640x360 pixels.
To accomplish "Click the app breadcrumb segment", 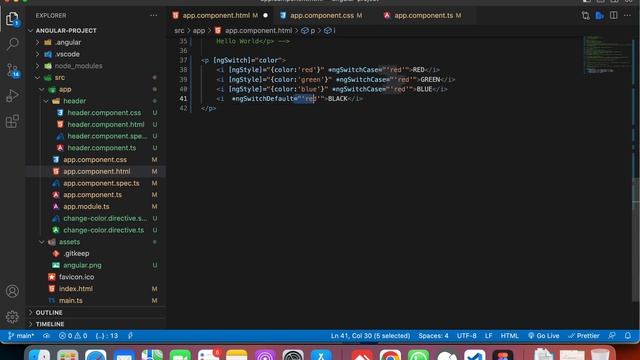I will 199,31.
